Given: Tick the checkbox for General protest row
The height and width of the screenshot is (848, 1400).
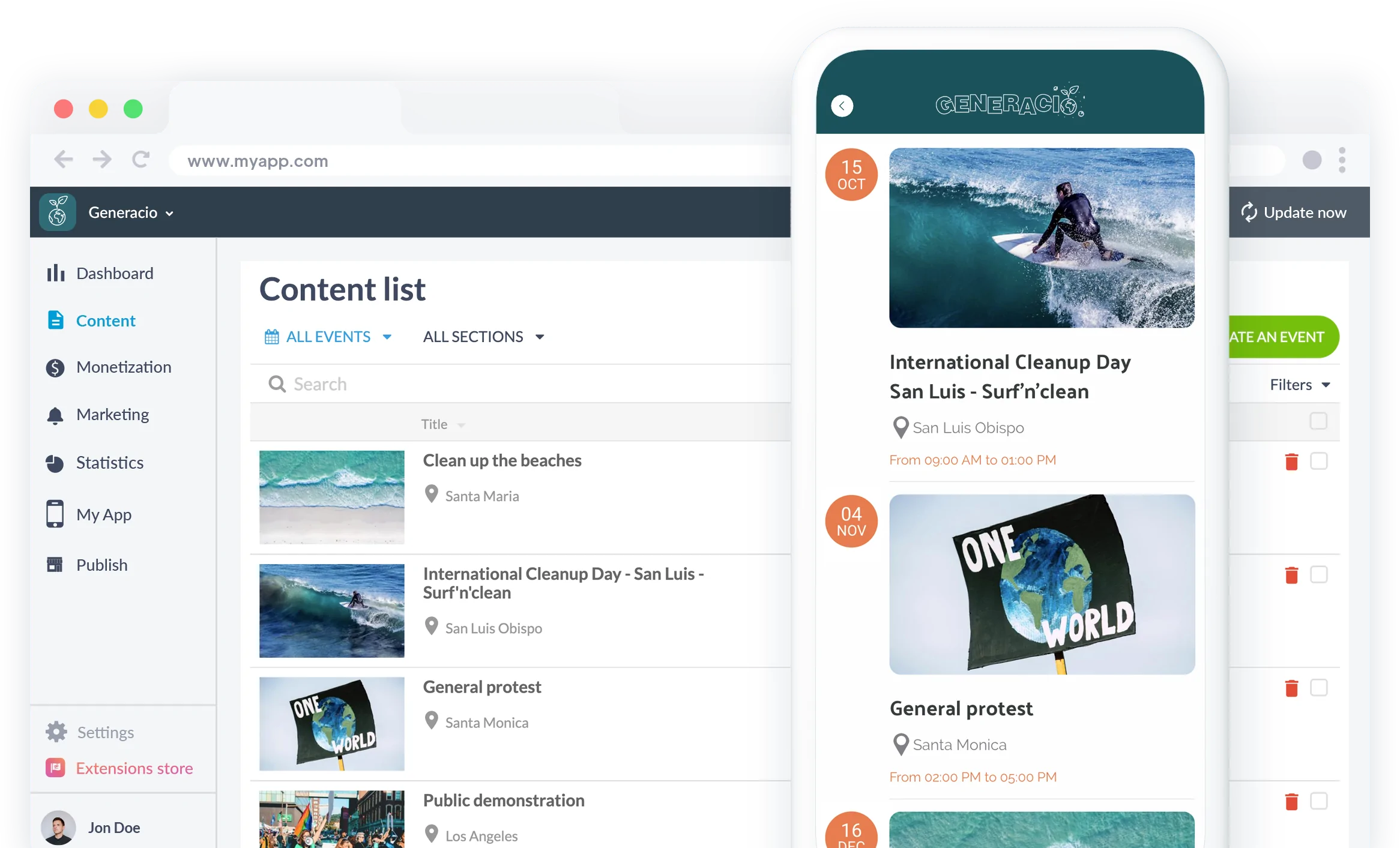Looking at the screenshot, I should pos(1318,688).
